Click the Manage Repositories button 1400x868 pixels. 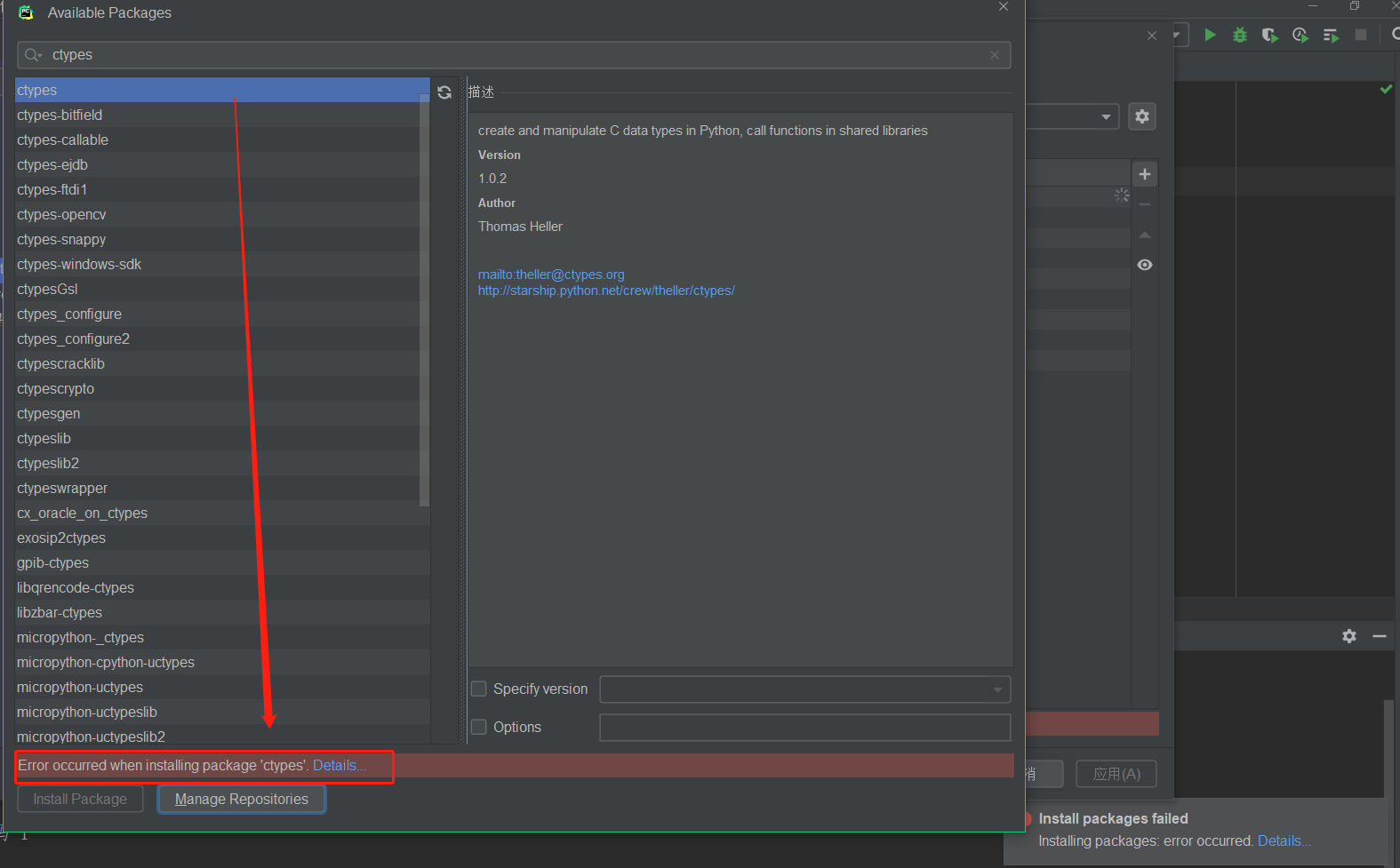pyautogui.click(x=242, y=799)
